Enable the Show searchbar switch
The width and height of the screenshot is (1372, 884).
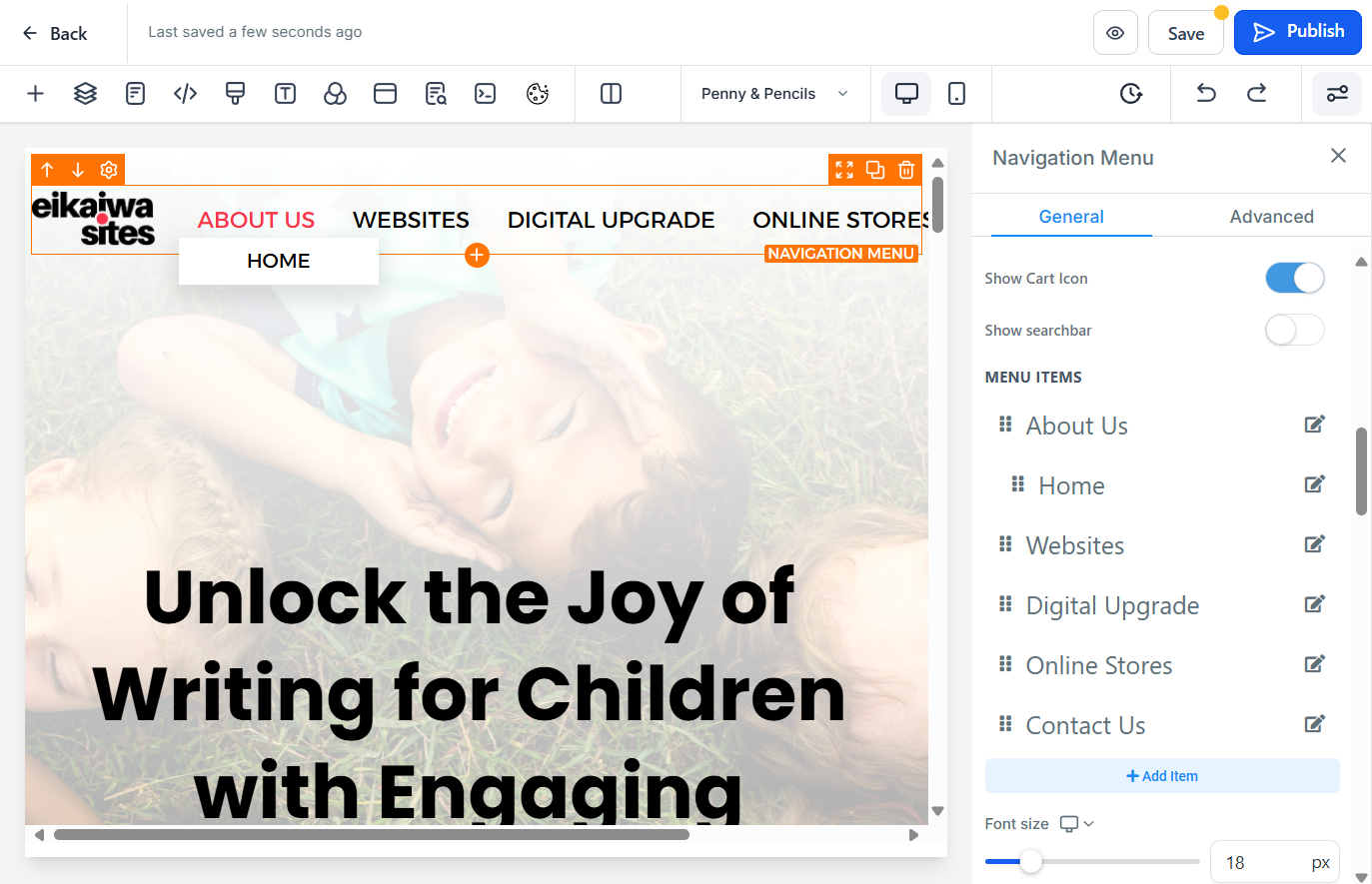tap(1295, 330)
